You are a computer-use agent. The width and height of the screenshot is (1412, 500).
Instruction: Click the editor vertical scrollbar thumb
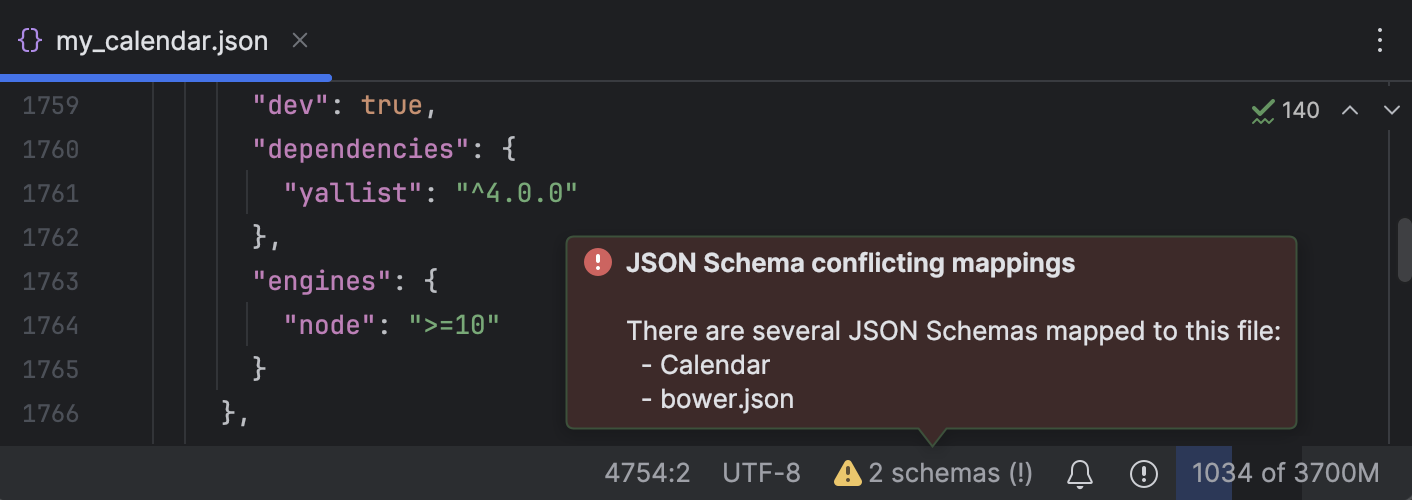1403,248
